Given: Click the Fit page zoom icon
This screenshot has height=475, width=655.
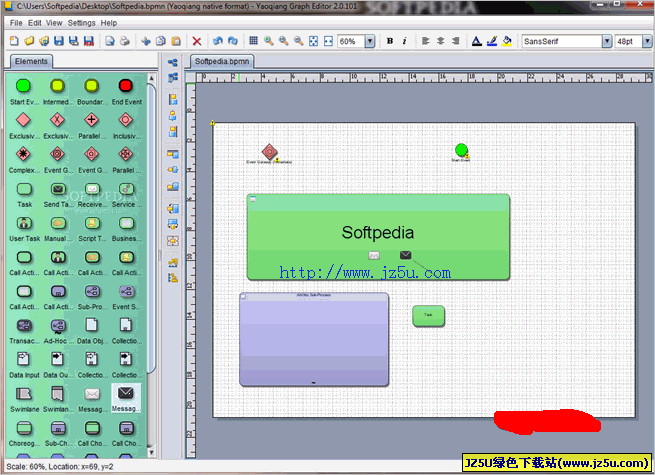Looking at the screenshot, I should pos(313,41).
